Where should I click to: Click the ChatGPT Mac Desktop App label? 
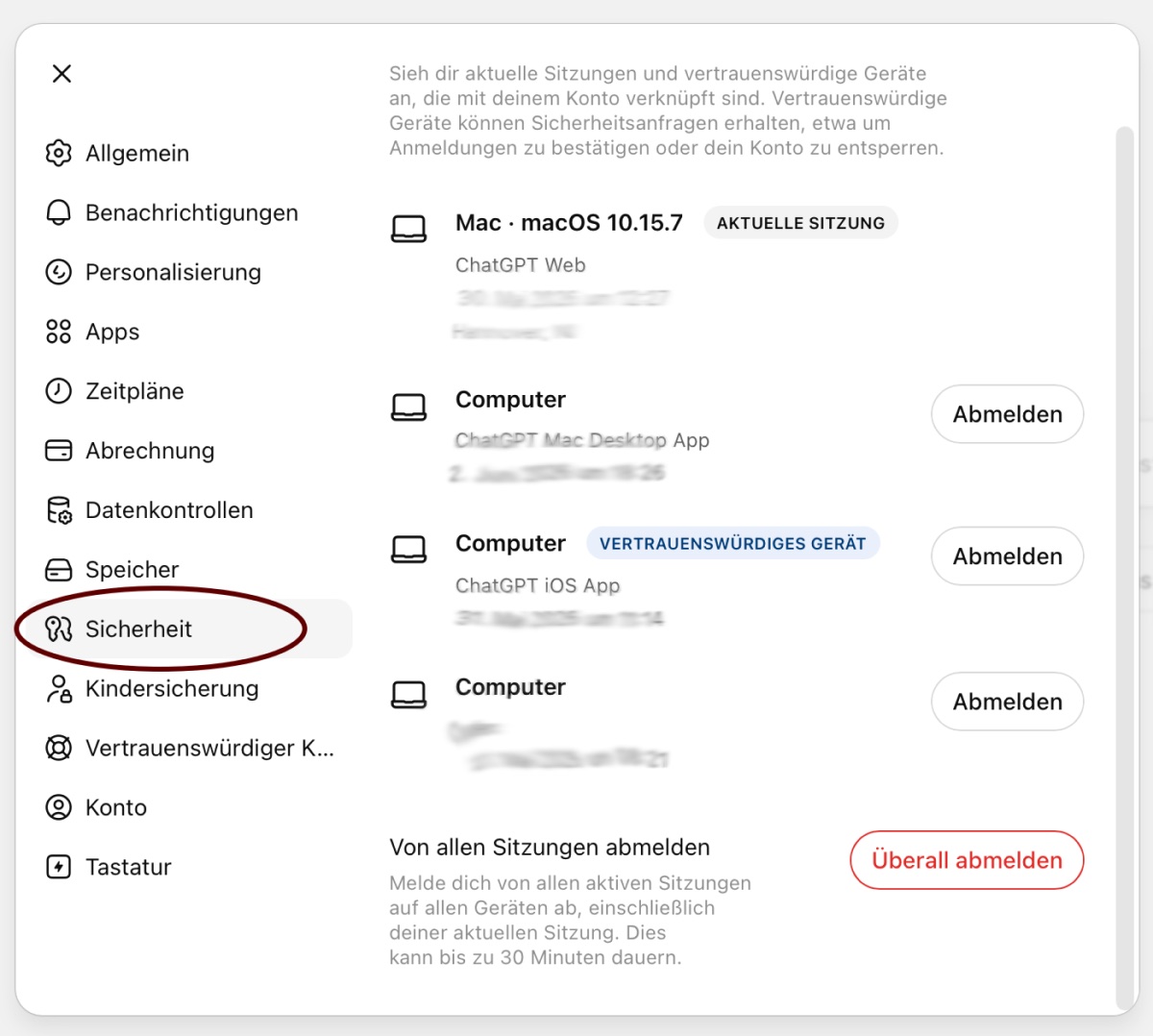[582, 440]
